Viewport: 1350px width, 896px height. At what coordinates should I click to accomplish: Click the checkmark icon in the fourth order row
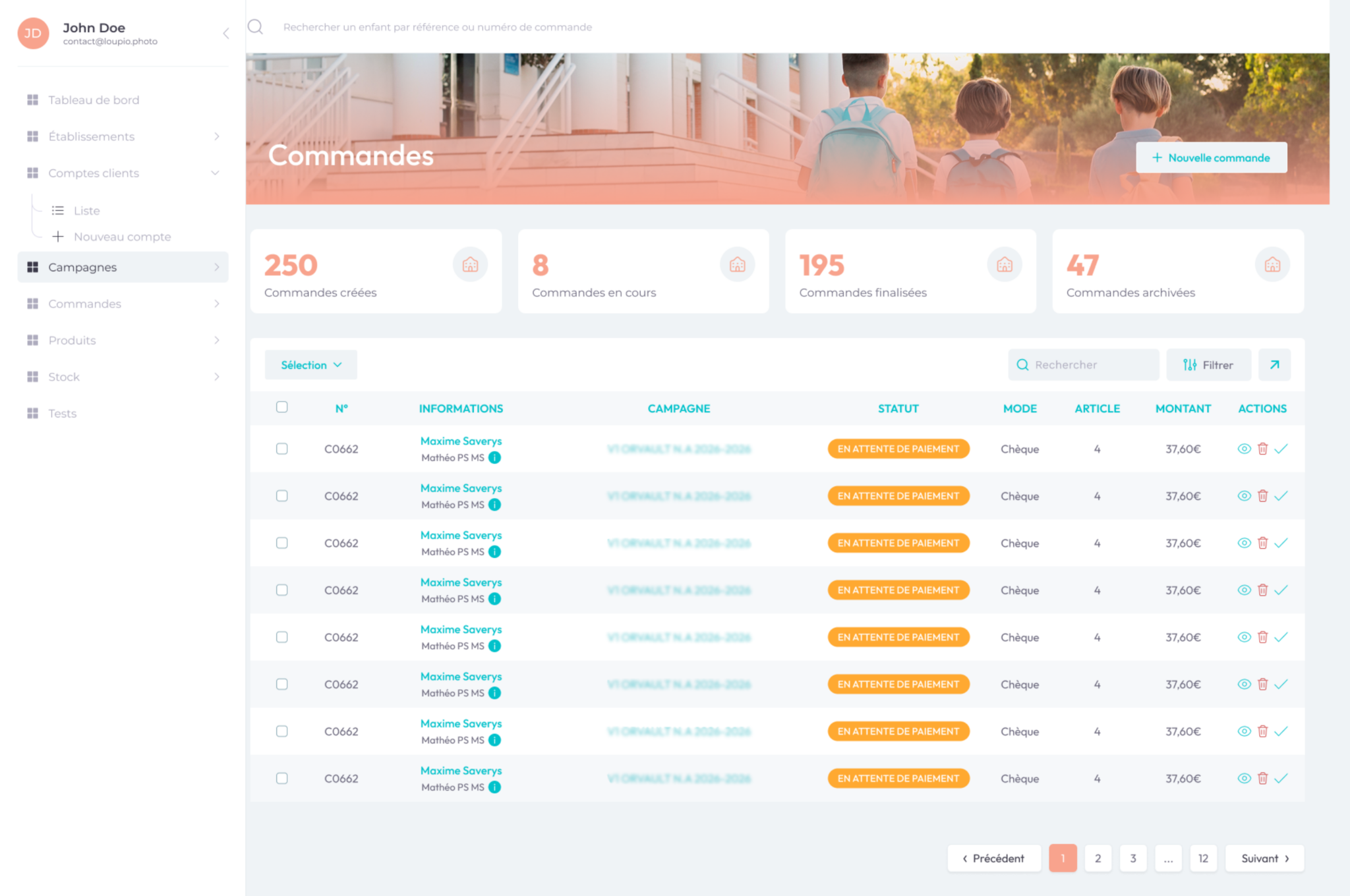click(1281, 590)
